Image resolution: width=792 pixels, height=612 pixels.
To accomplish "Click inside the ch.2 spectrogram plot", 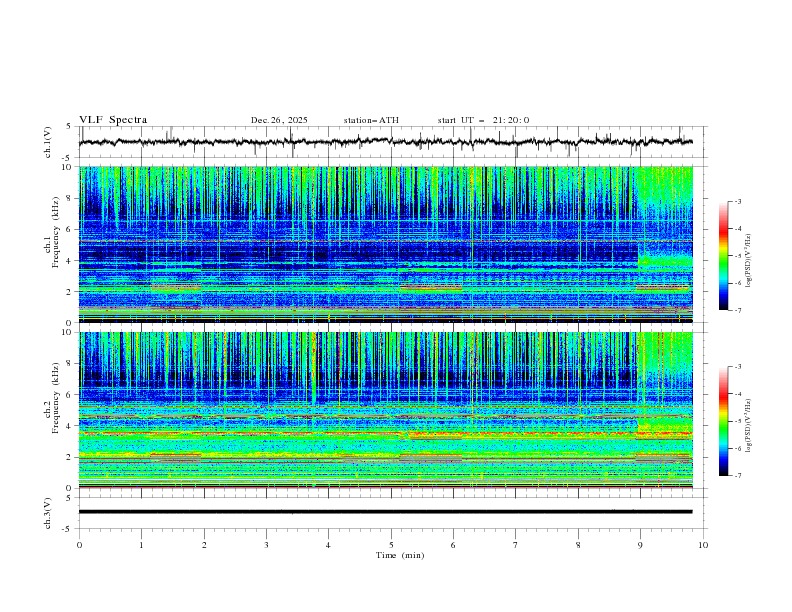I will click(386, 410).
